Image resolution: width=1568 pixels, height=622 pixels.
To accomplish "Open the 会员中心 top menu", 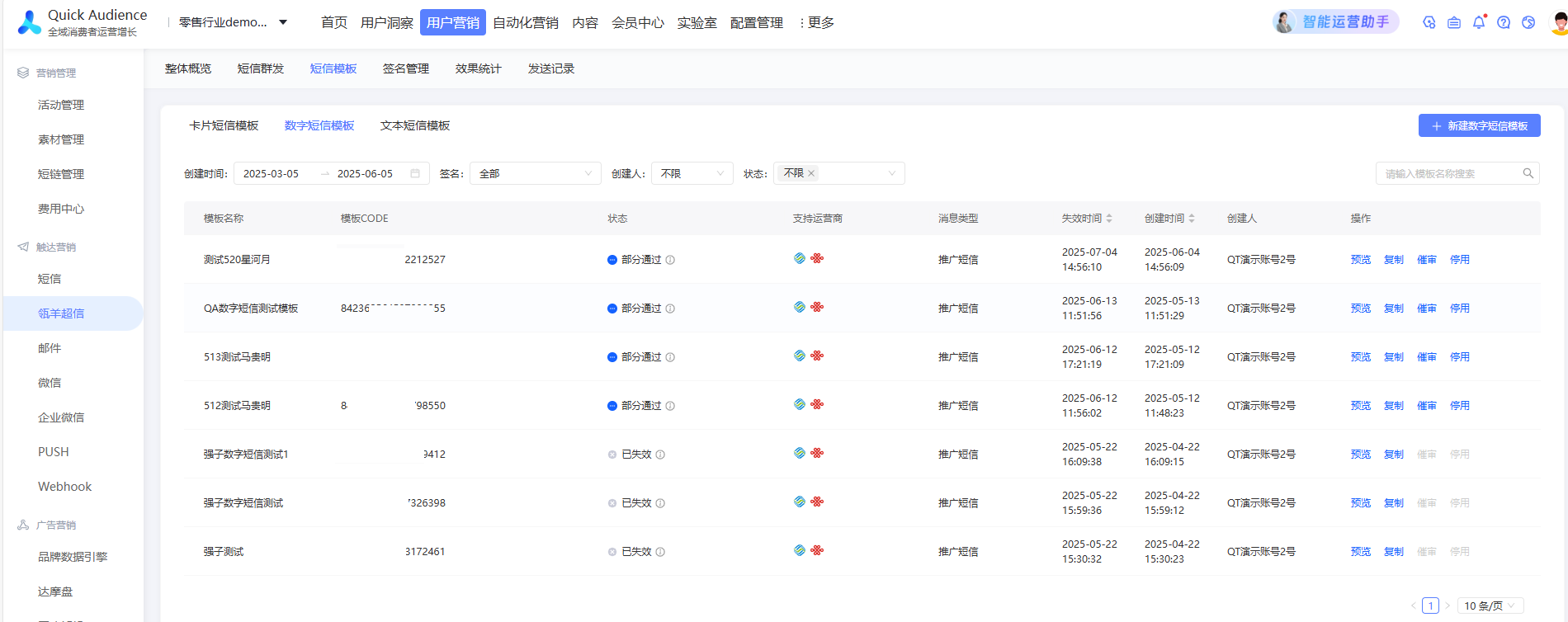I will coord(638,22).
